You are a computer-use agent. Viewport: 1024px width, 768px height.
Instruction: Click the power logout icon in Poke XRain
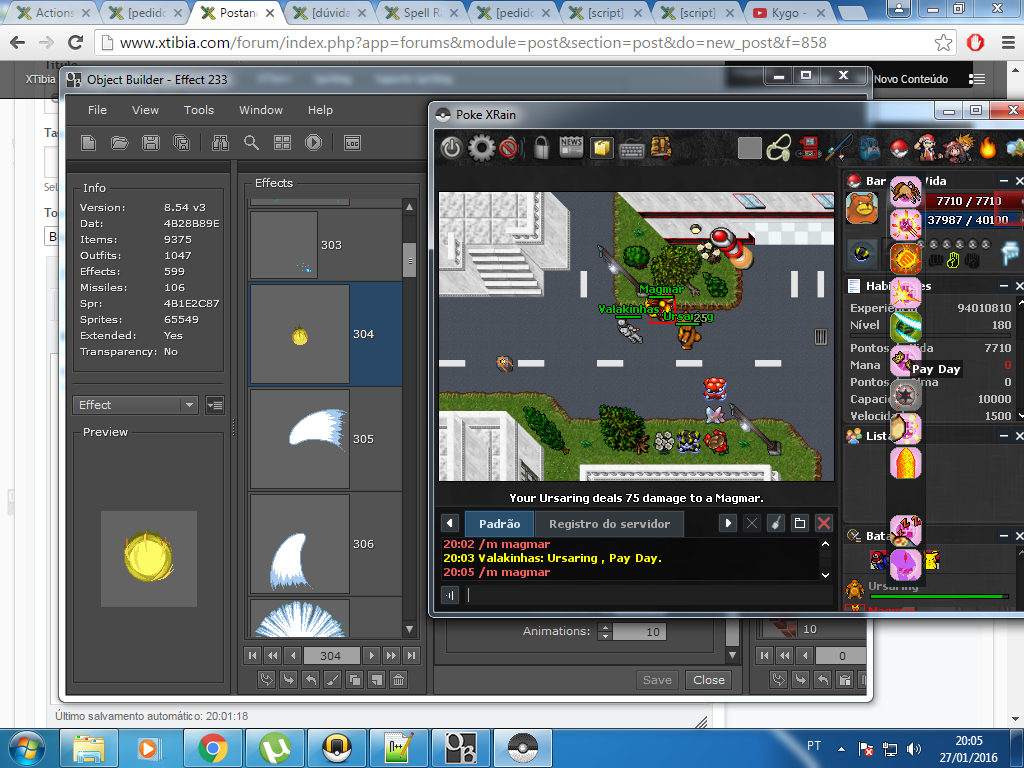(451, 148)
